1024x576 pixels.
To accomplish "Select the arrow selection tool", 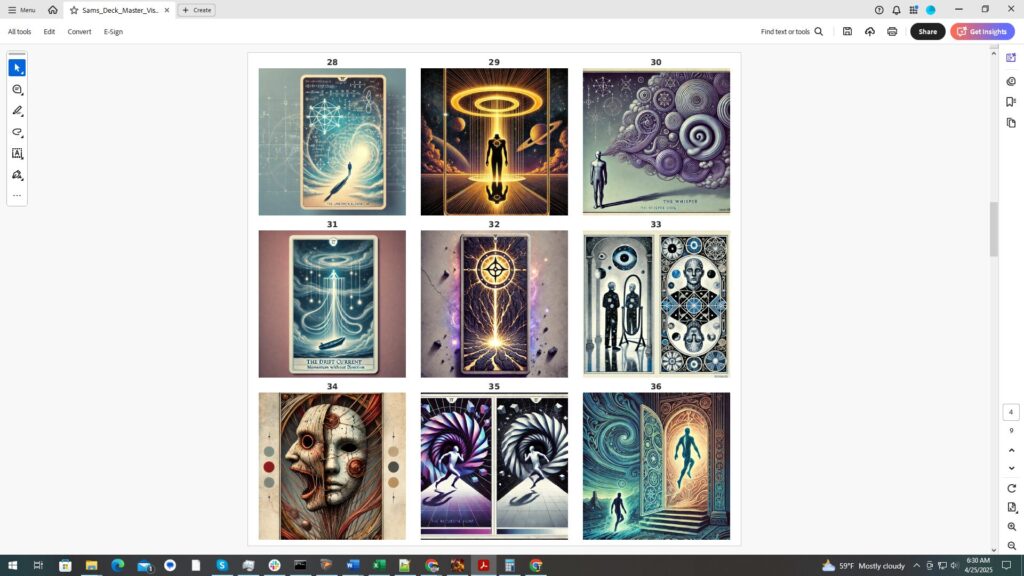I will point(17,68).
